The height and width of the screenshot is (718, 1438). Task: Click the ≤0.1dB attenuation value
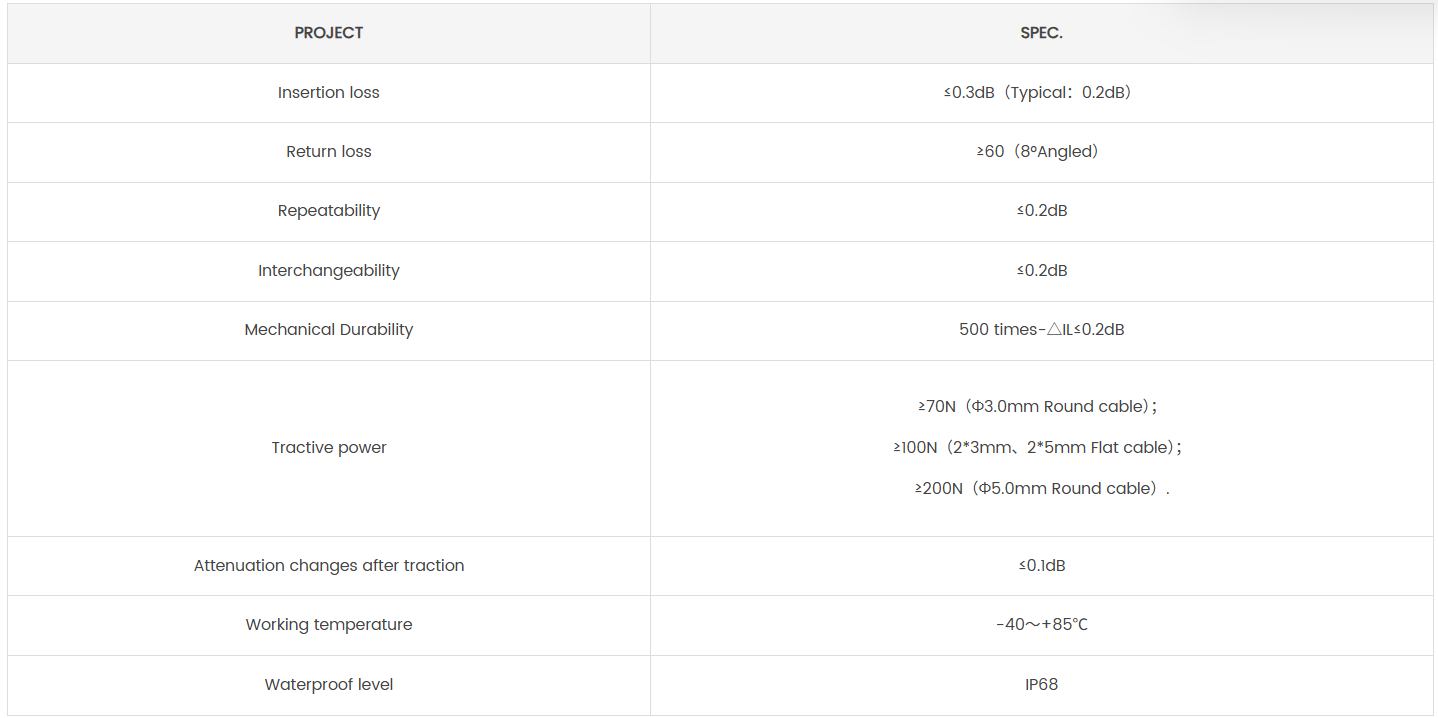pos(1041,565)
